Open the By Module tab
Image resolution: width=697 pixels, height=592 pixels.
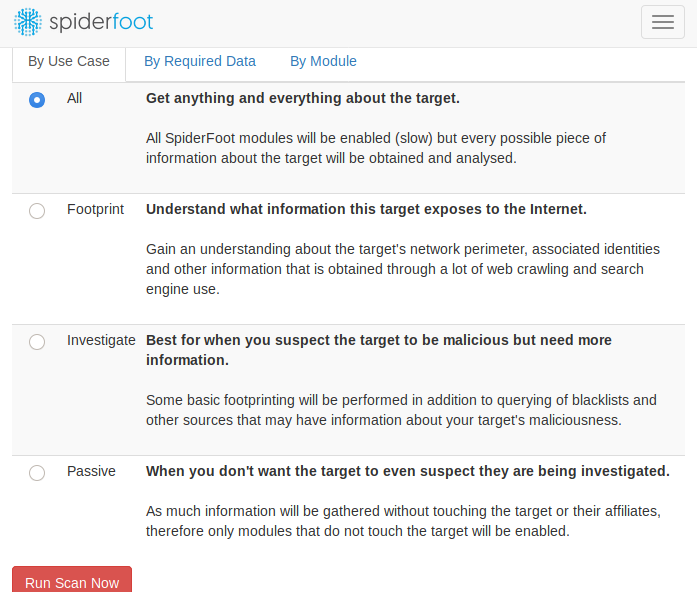point(323,61)
